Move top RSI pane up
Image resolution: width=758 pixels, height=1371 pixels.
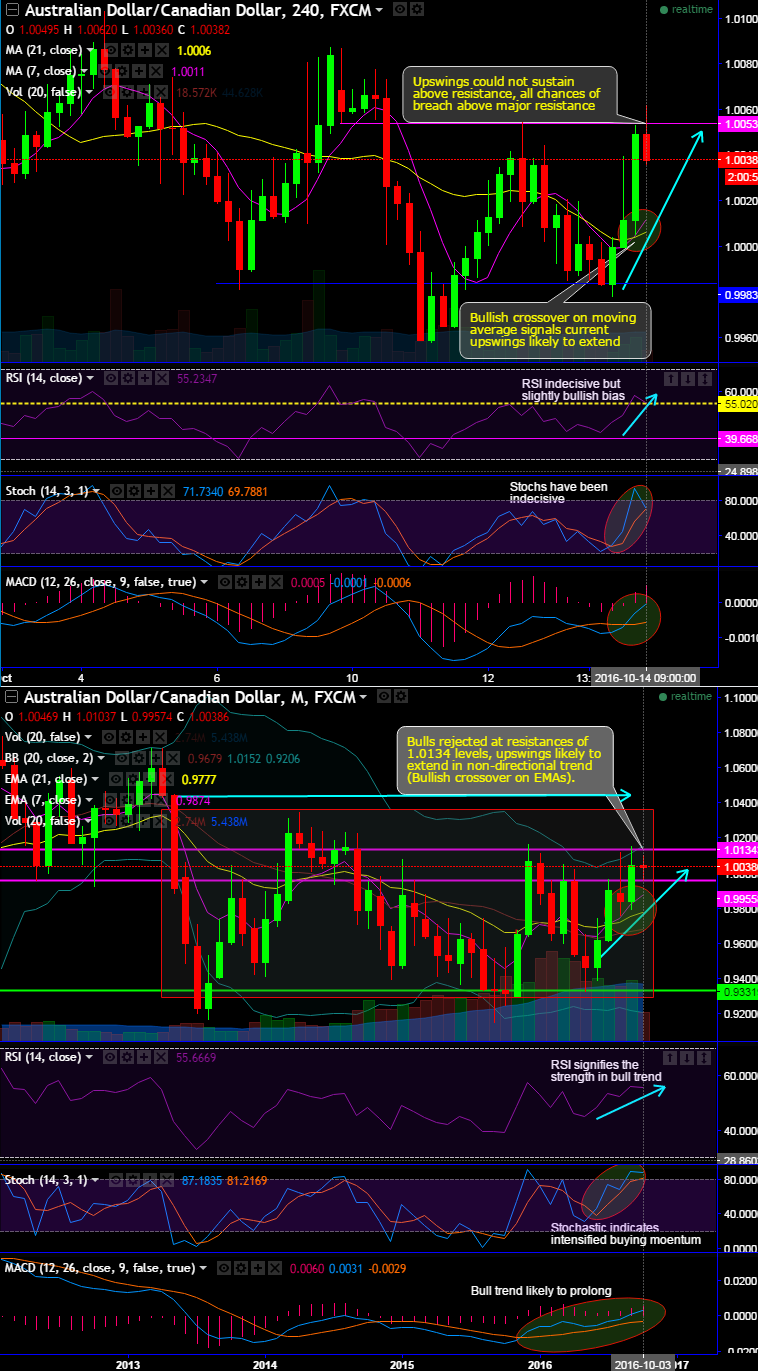[x=671, y=379]
